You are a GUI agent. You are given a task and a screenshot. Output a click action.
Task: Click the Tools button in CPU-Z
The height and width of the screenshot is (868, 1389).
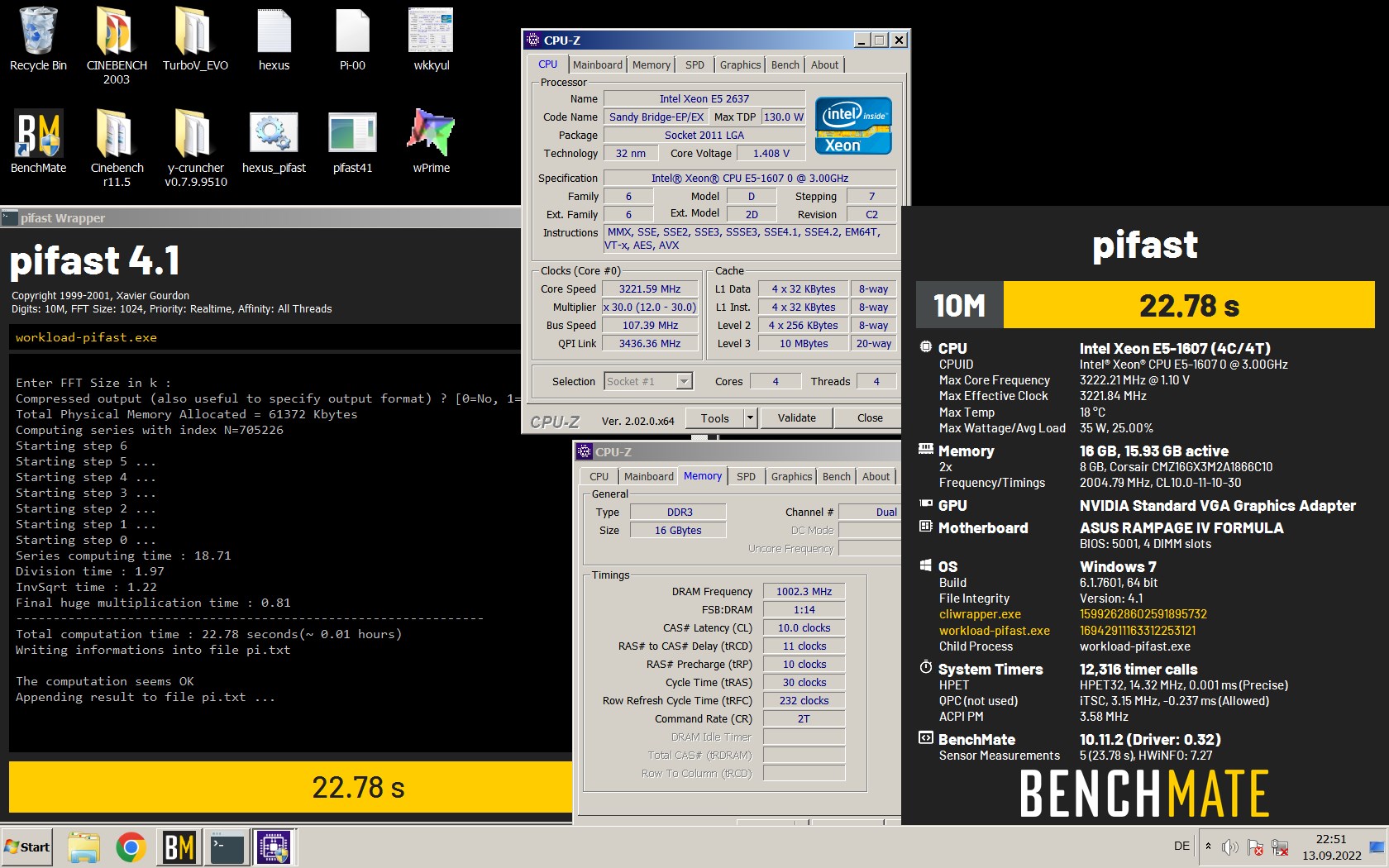[714, 417]
